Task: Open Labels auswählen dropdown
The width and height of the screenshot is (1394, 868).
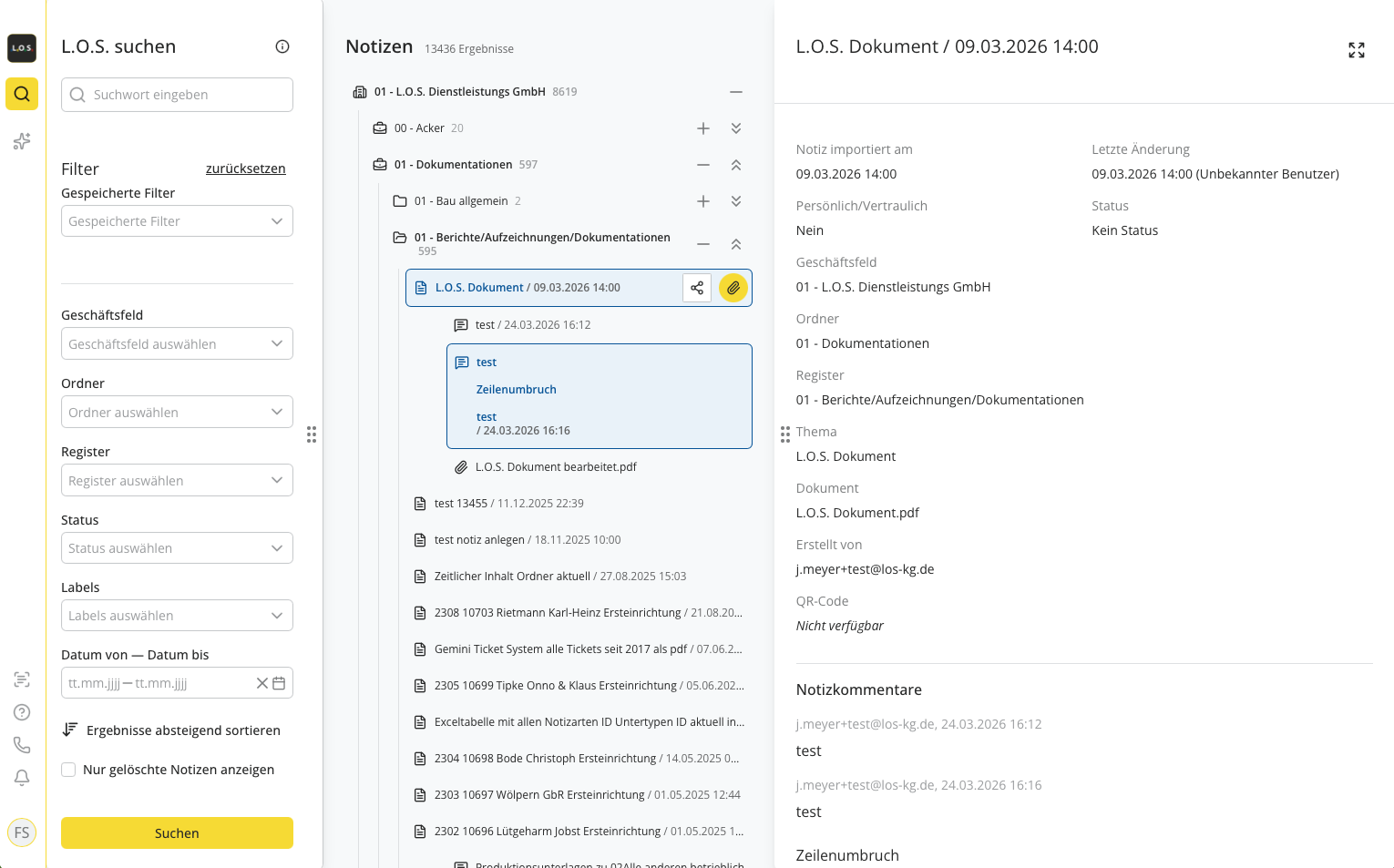Action: tap(177, 616)
